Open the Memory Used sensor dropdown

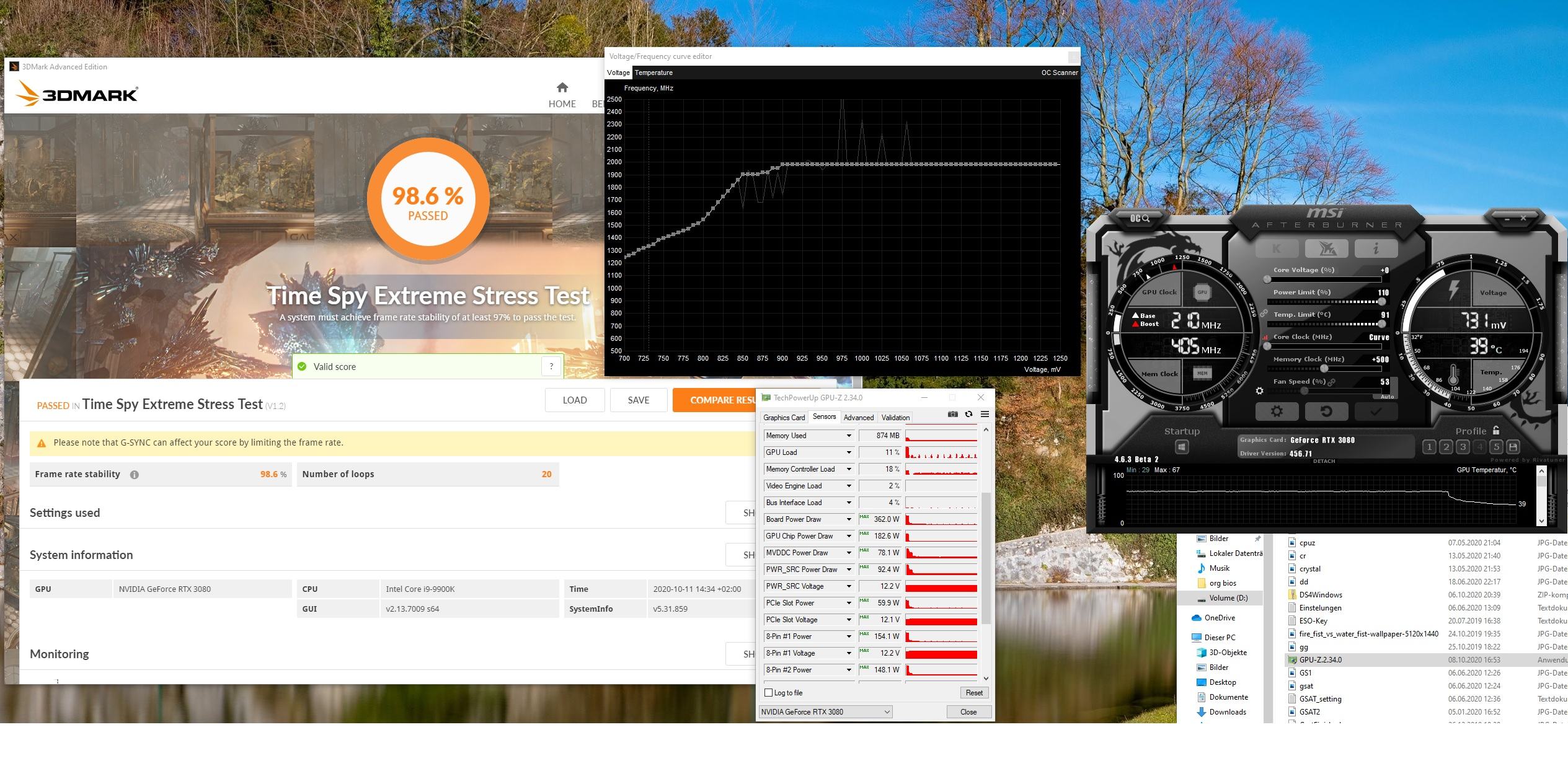pyautogui.click(x=849, y=436)
